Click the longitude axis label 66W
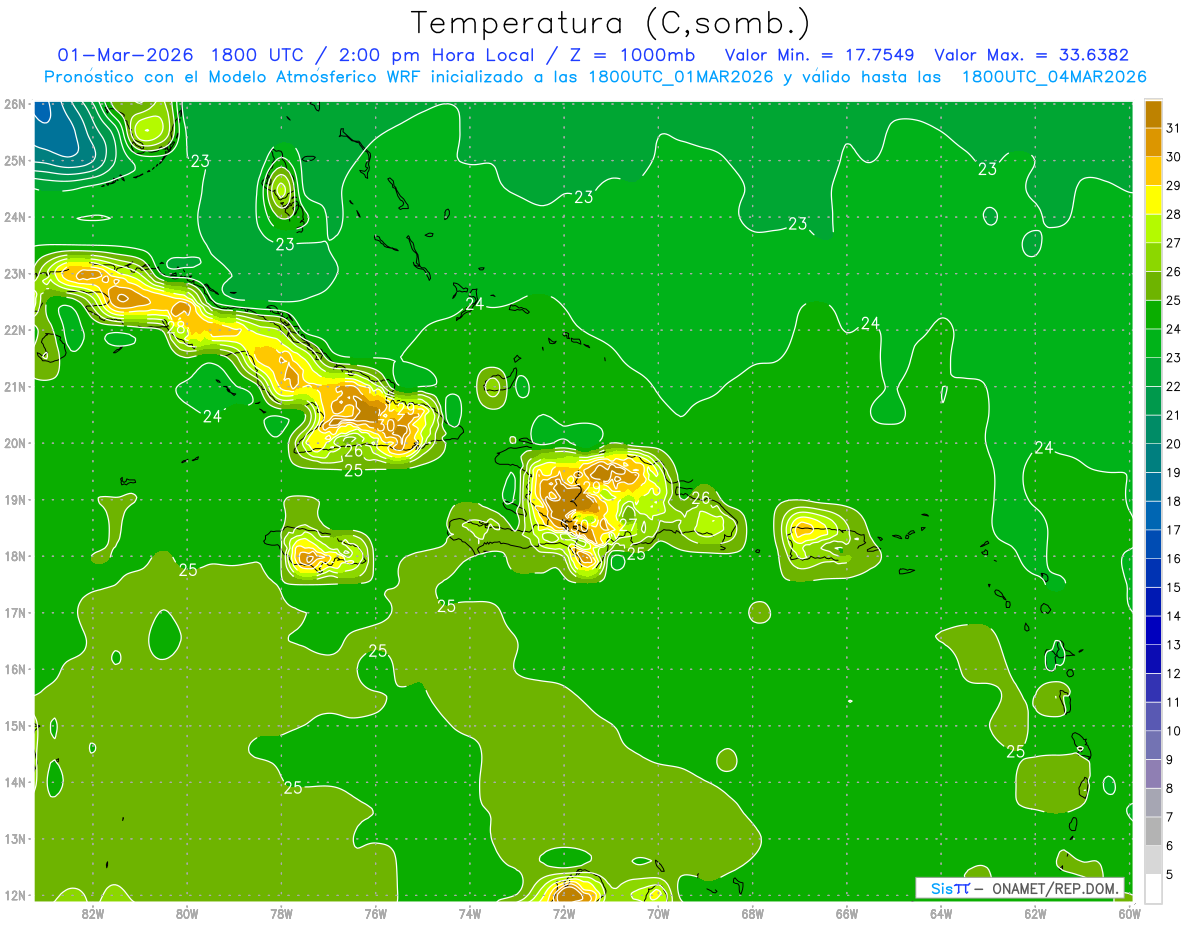Screen dimensions: 1200x927 [847, 914]
